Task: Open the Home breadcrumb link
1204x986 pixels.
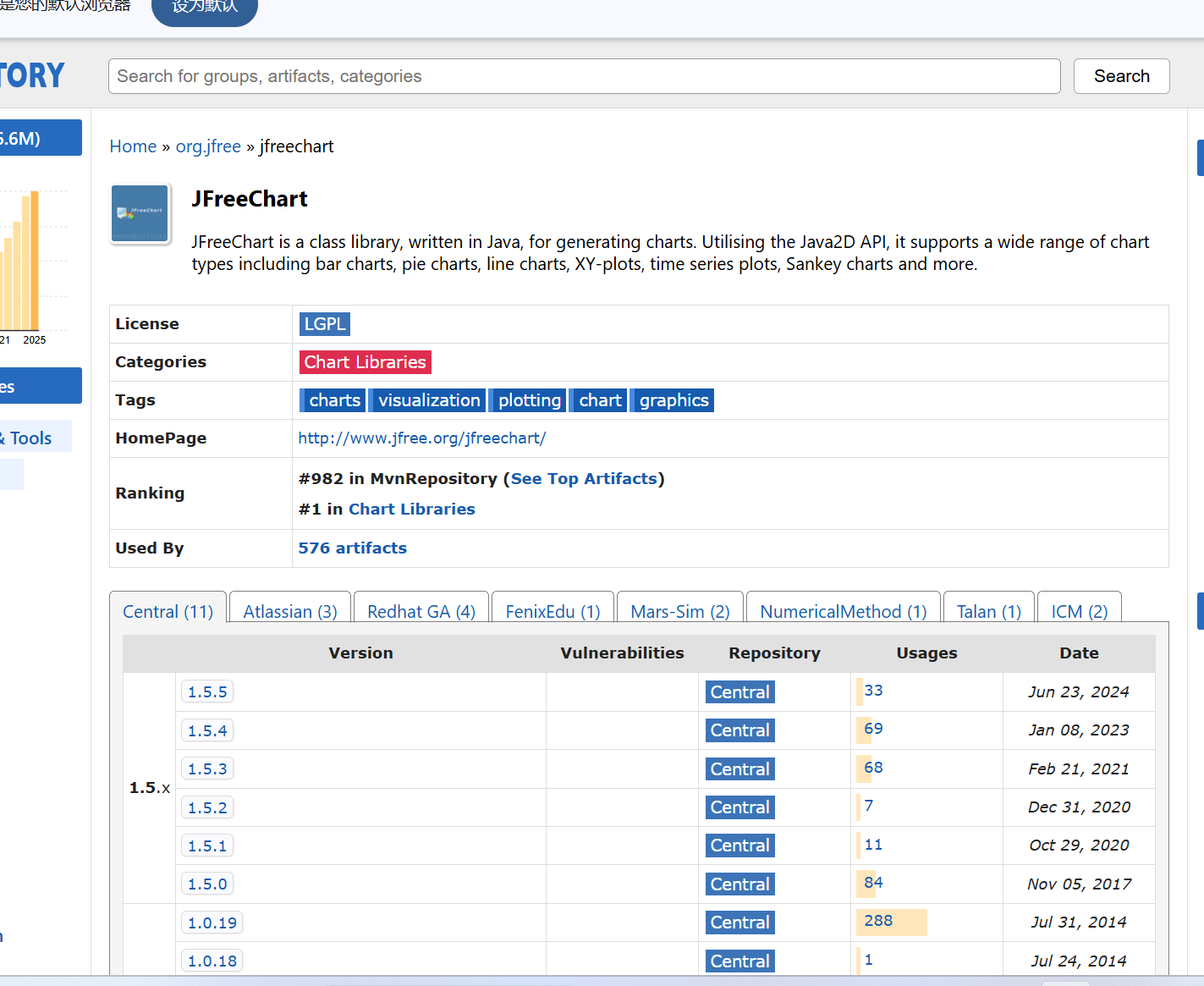Action: [x=133, y=146]
